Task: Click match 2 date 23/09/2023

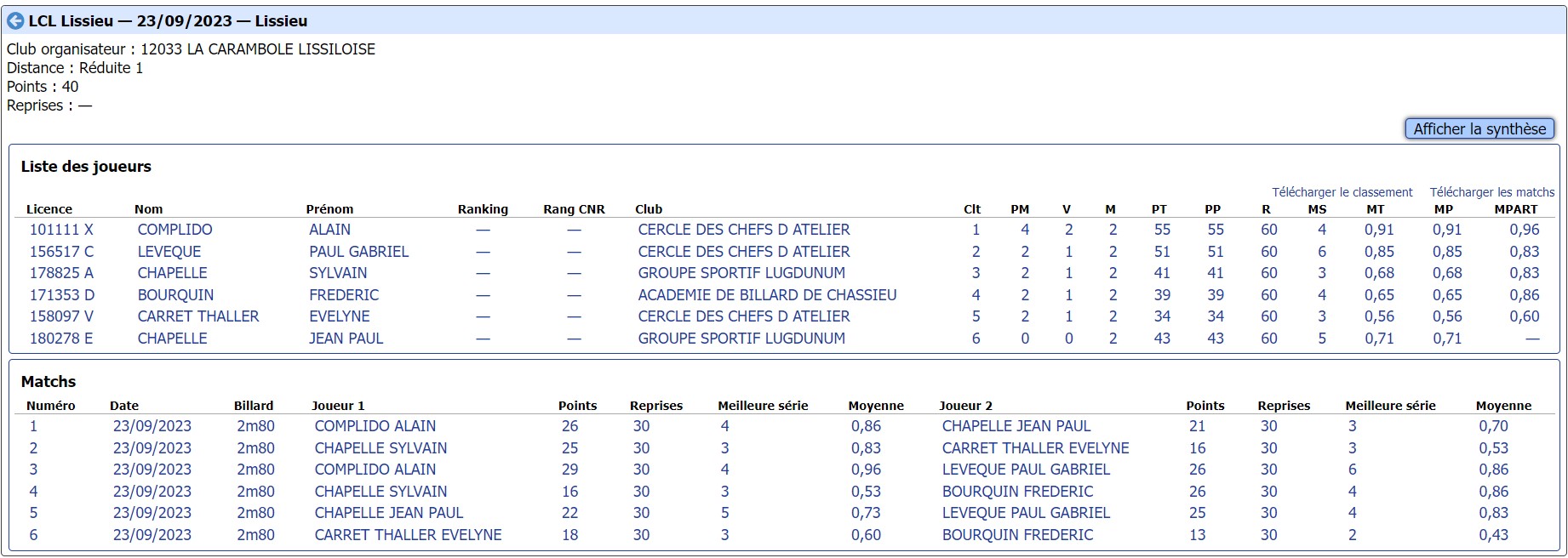Action: tap(152, 448)
